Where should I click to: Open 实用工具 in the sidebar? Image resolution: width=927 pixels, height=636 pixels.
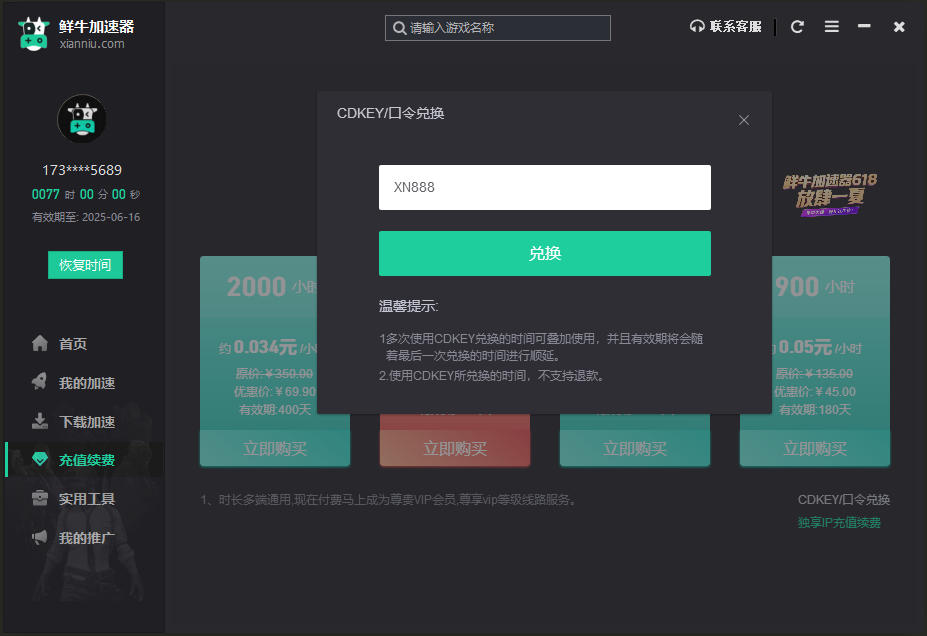click(87, 499)
